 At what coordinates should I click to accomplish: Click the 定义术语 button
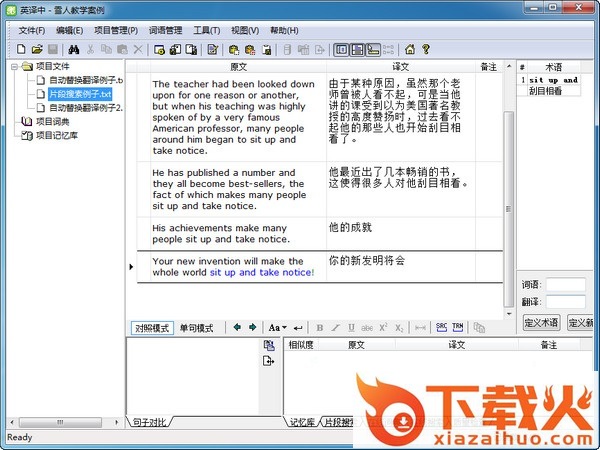click(x=541, y=323)
